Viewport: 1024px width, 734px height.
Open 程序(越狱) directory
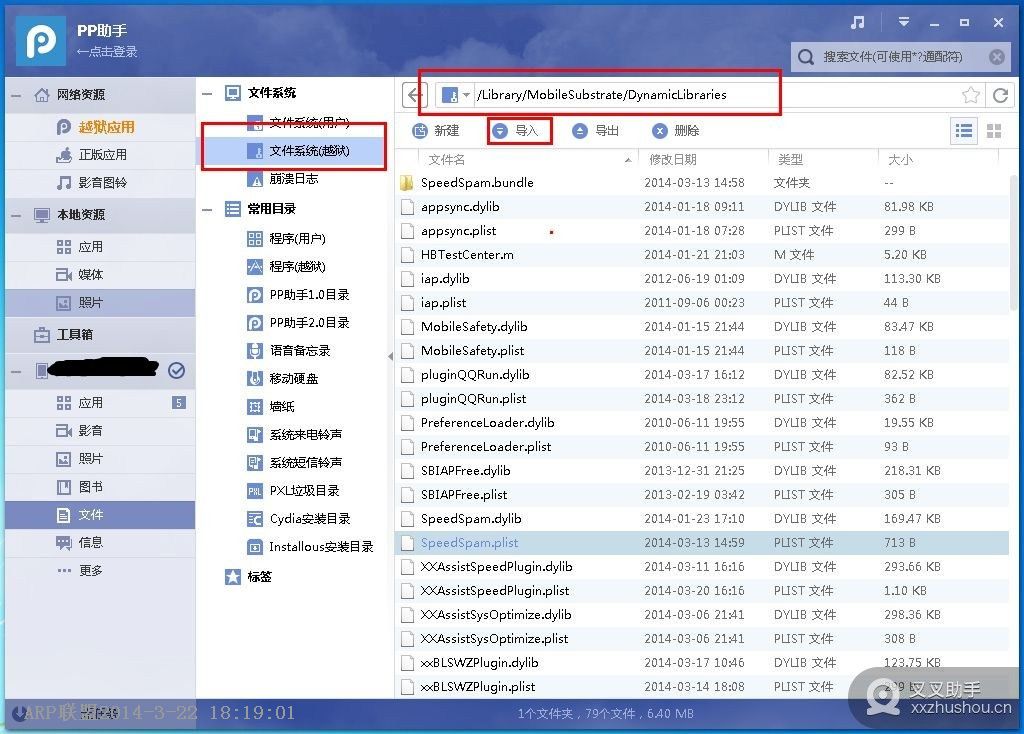coord(286,267)
